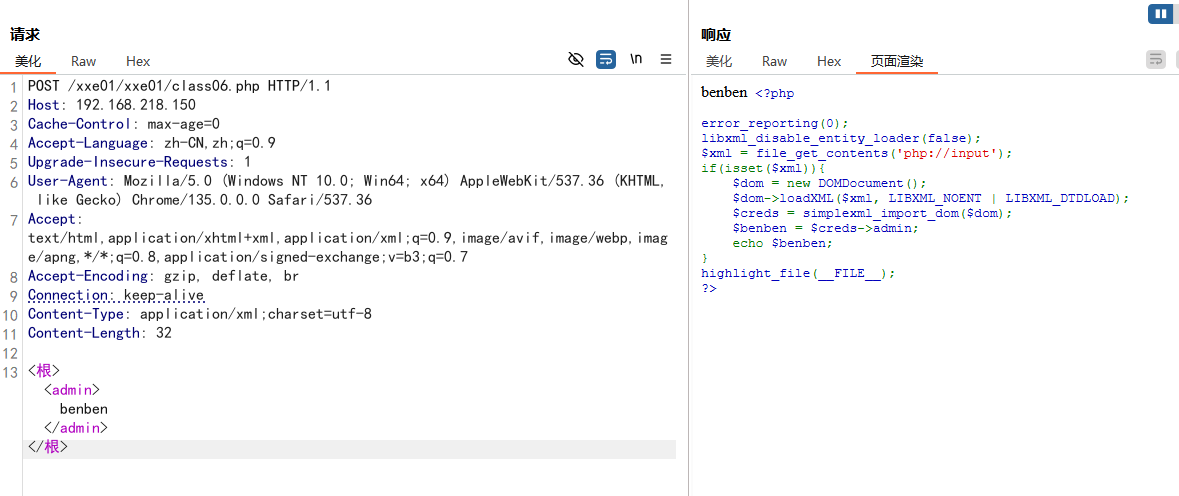Select the response 页面渲染 tab
This screenshot has height=496, width=1179.
coord(896,61)
